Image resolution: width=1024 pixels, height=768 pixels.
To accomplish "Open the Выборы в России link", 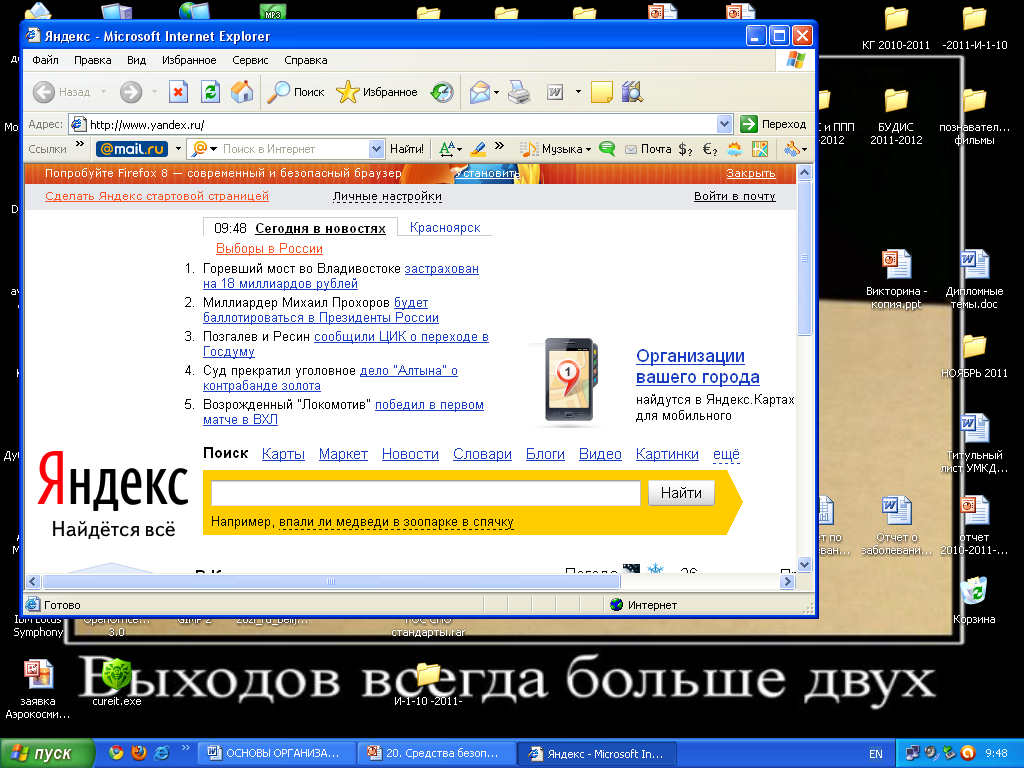I will (269, 248).
